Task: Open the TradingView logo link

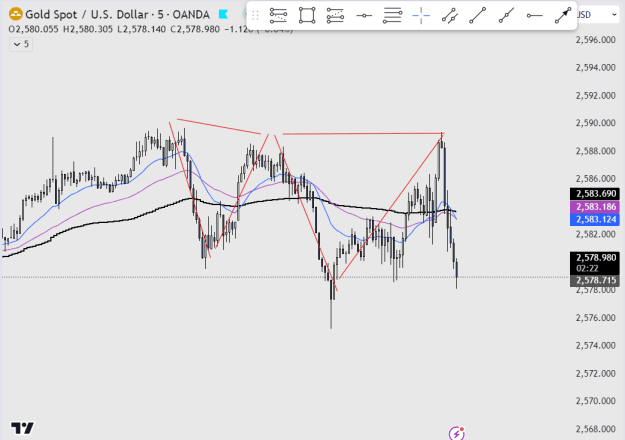Action: (22, 428)
